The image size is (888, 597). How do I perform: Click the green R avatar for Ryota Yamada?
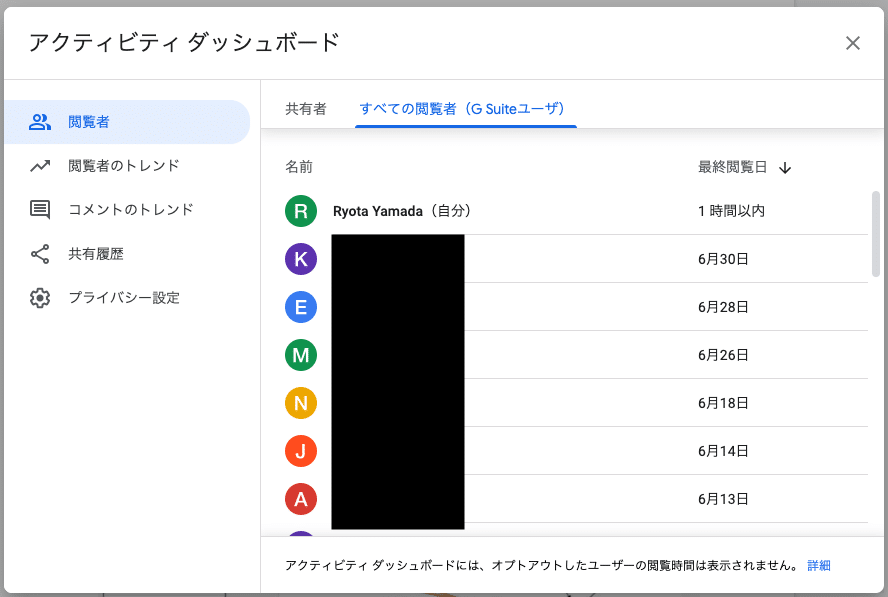[301, 211]
